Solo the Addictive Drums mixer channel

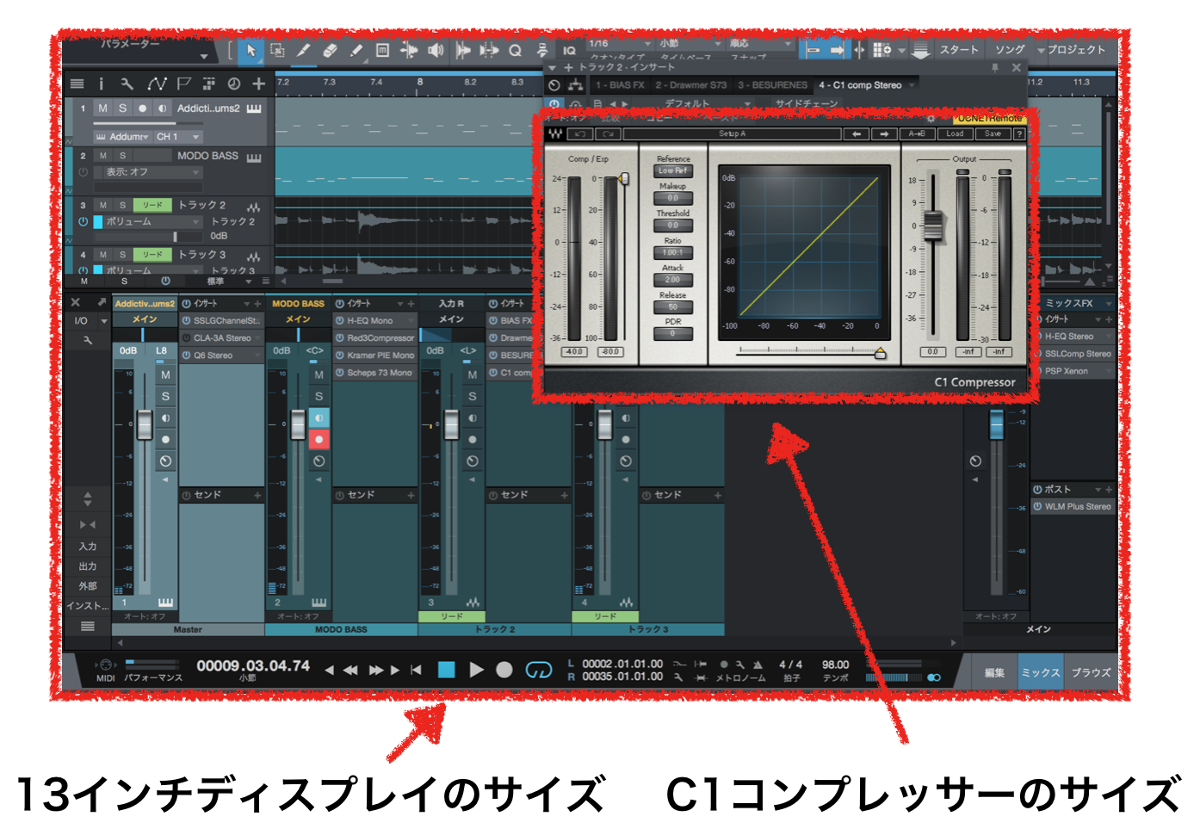pos(165,397)
